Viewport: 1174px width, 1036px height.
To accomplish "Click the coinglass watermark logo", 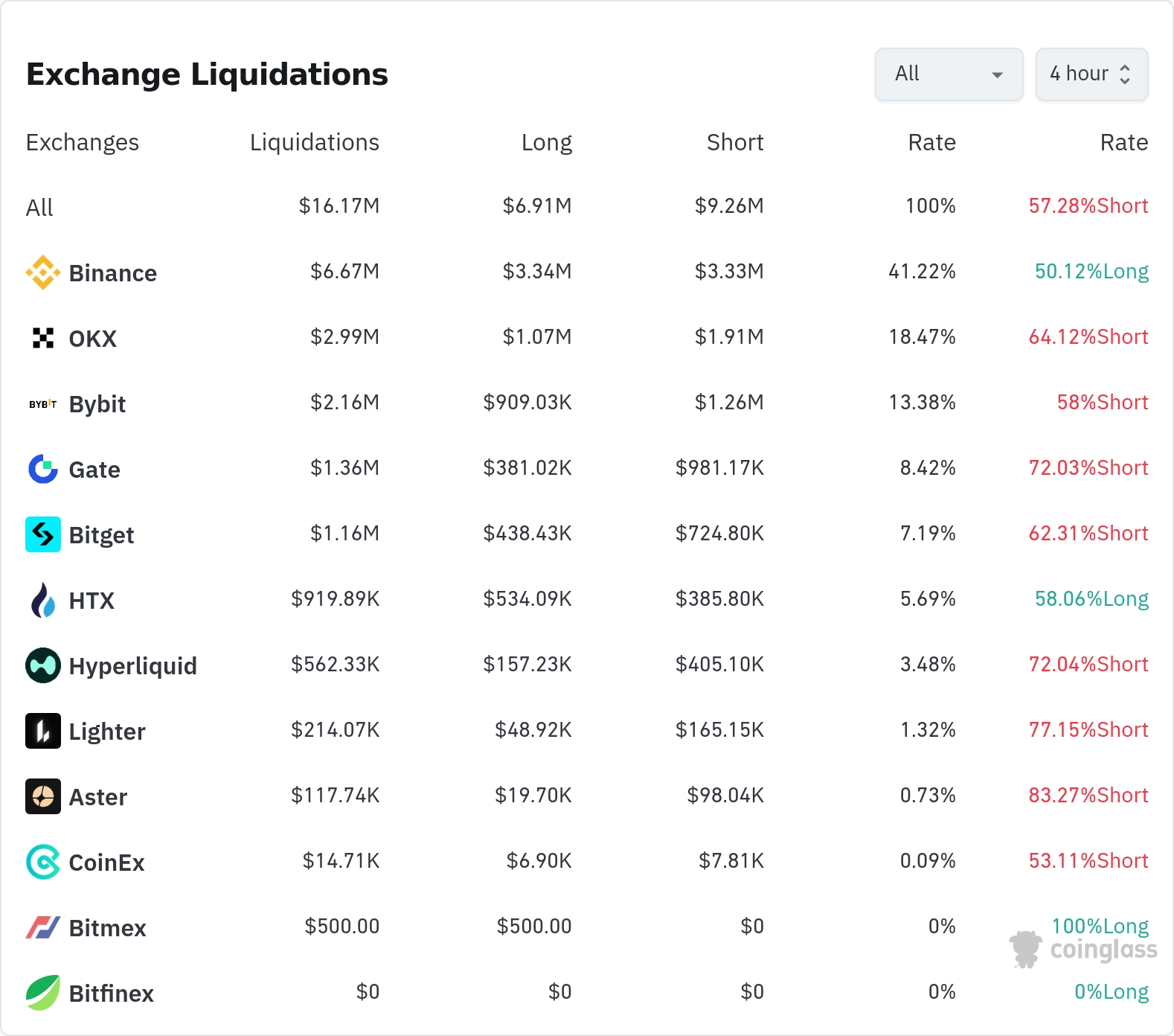I will coord(1083,950).
